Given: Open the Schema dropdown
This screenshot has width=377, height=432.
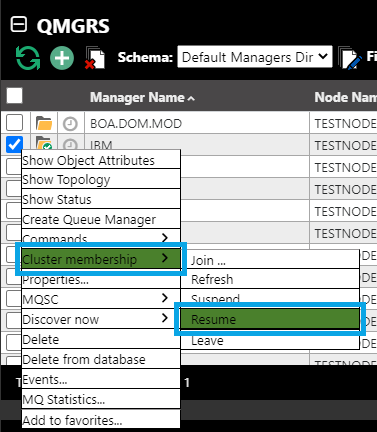Looking at the screenshot, I should (255, 57).
